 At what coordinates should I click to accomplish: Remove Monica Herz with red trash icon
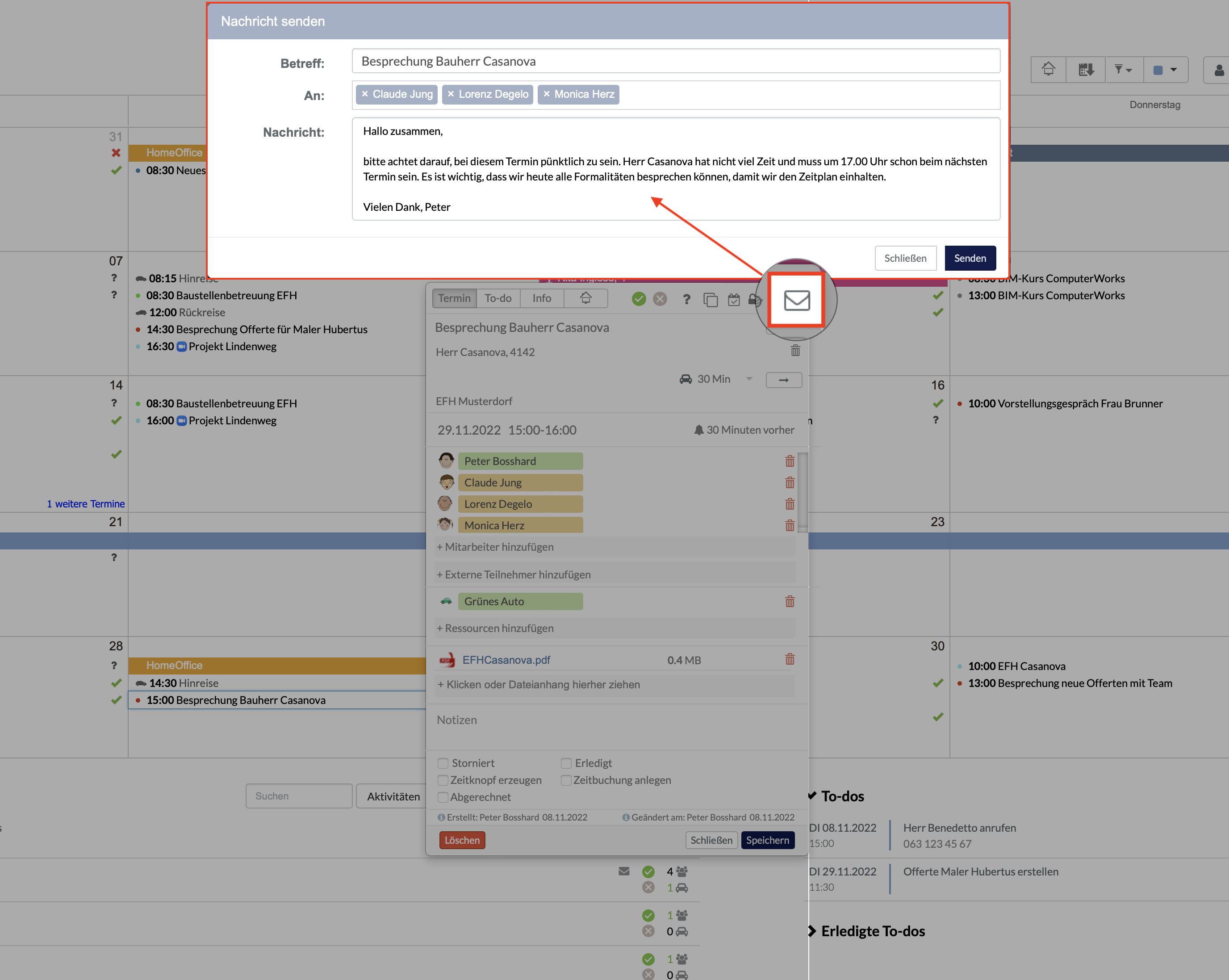coord(790,526)
